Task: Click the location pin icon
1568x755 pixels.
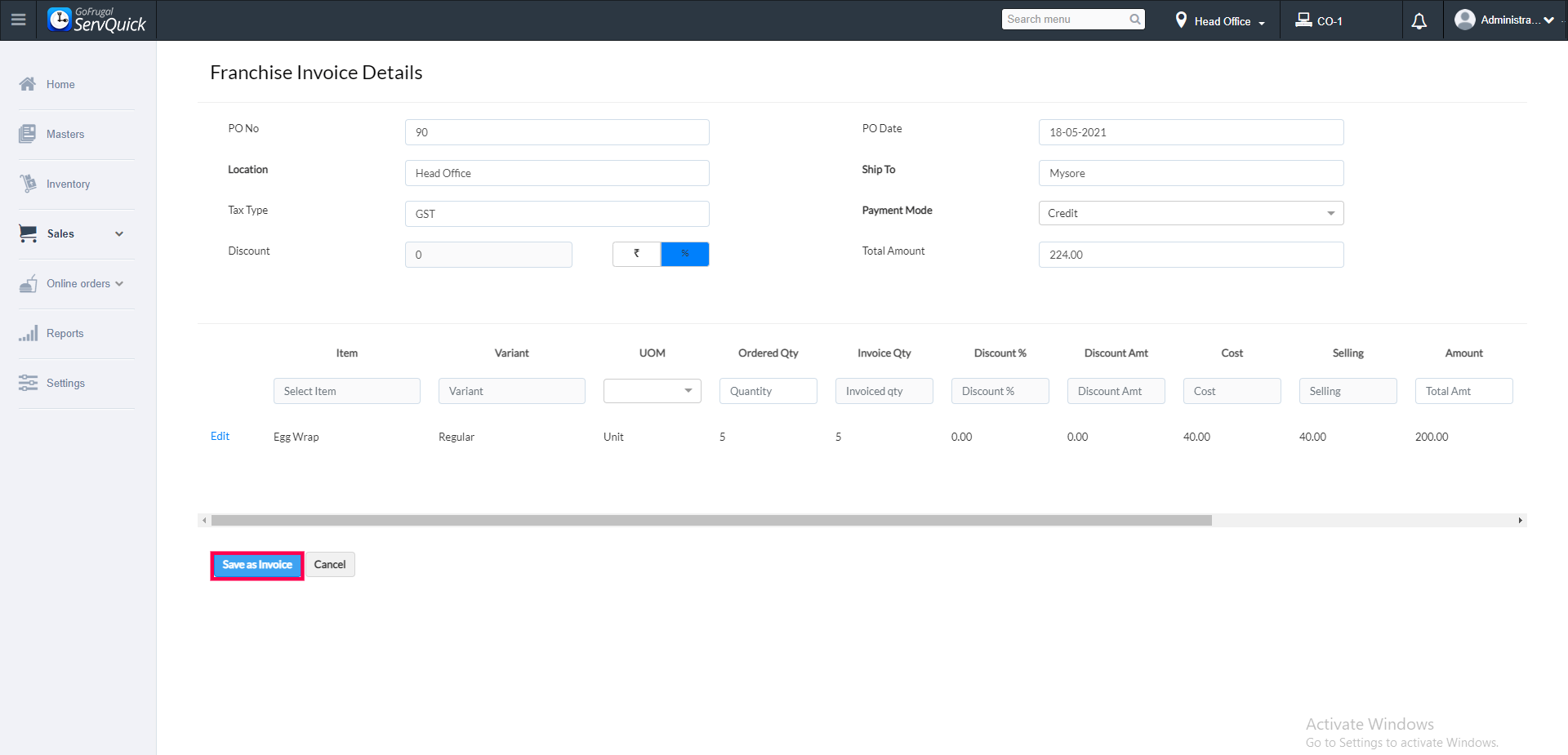Action: tap(1181, 20)
